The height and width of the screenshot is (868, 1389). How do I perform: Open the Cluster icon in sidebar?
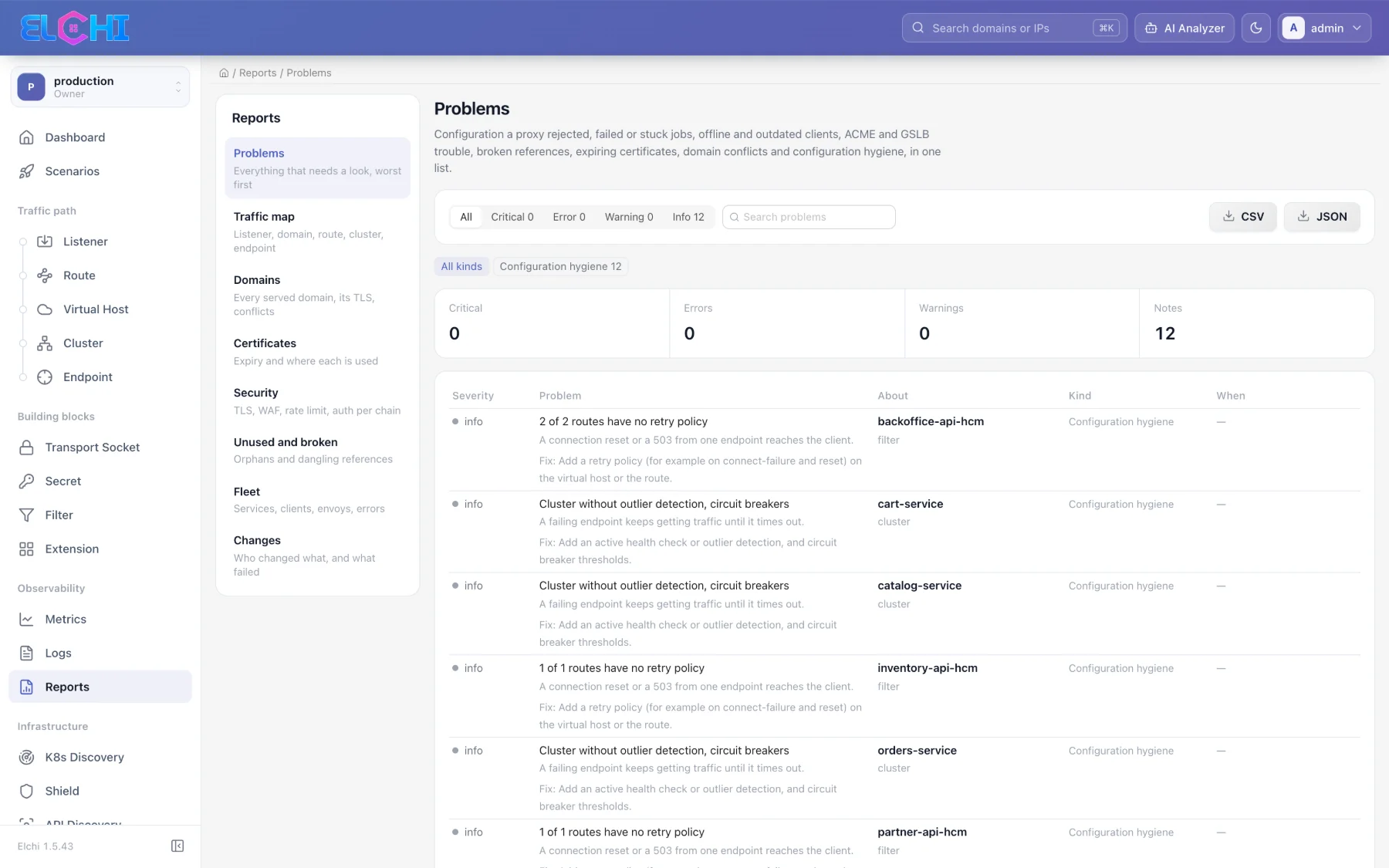click(45, 343)
